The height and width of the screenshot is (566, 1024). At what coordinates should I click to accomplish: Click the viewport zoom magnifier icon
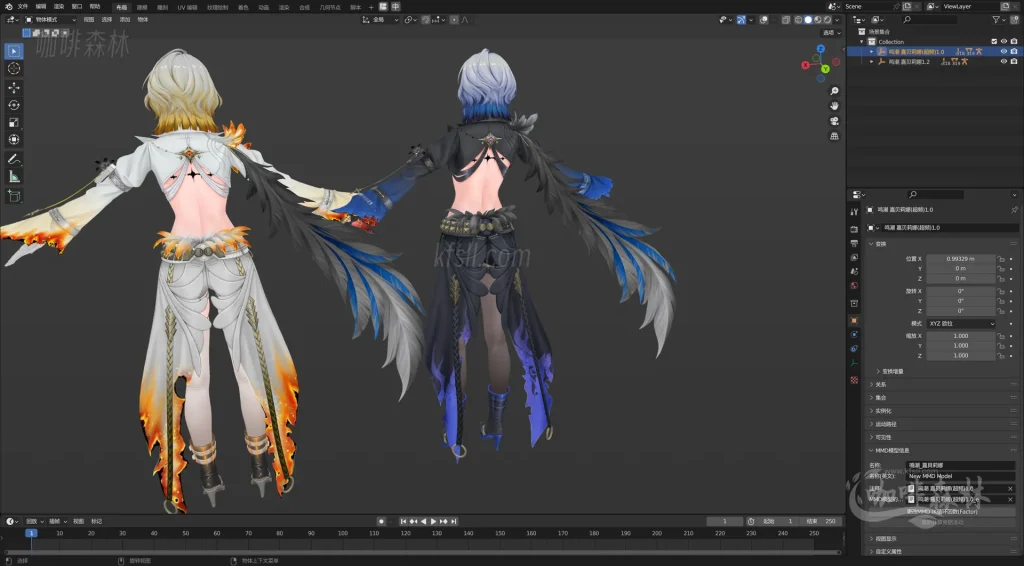tap(834, 91)
